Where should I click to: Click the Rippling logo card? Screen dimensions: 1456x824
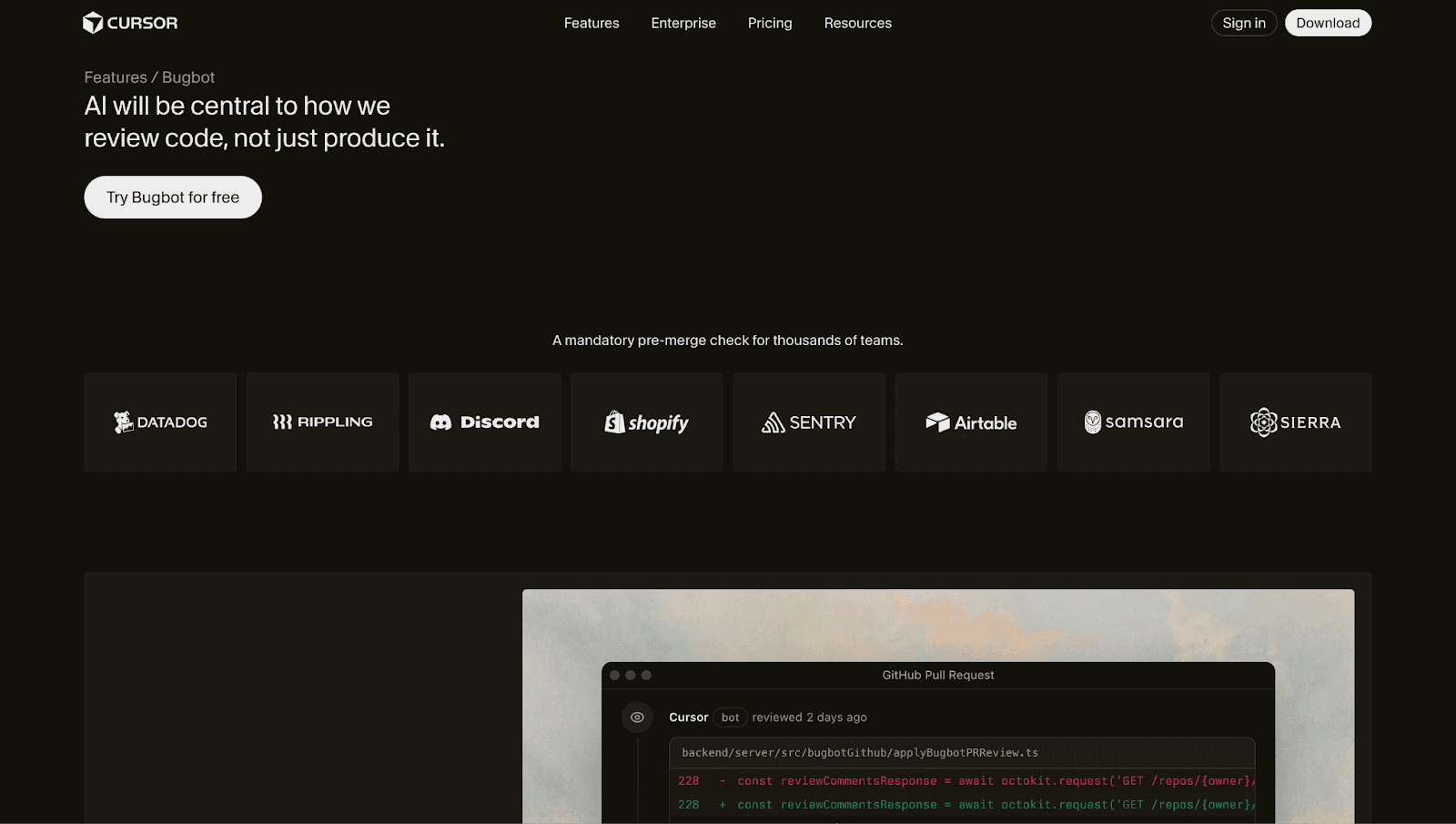322,422
